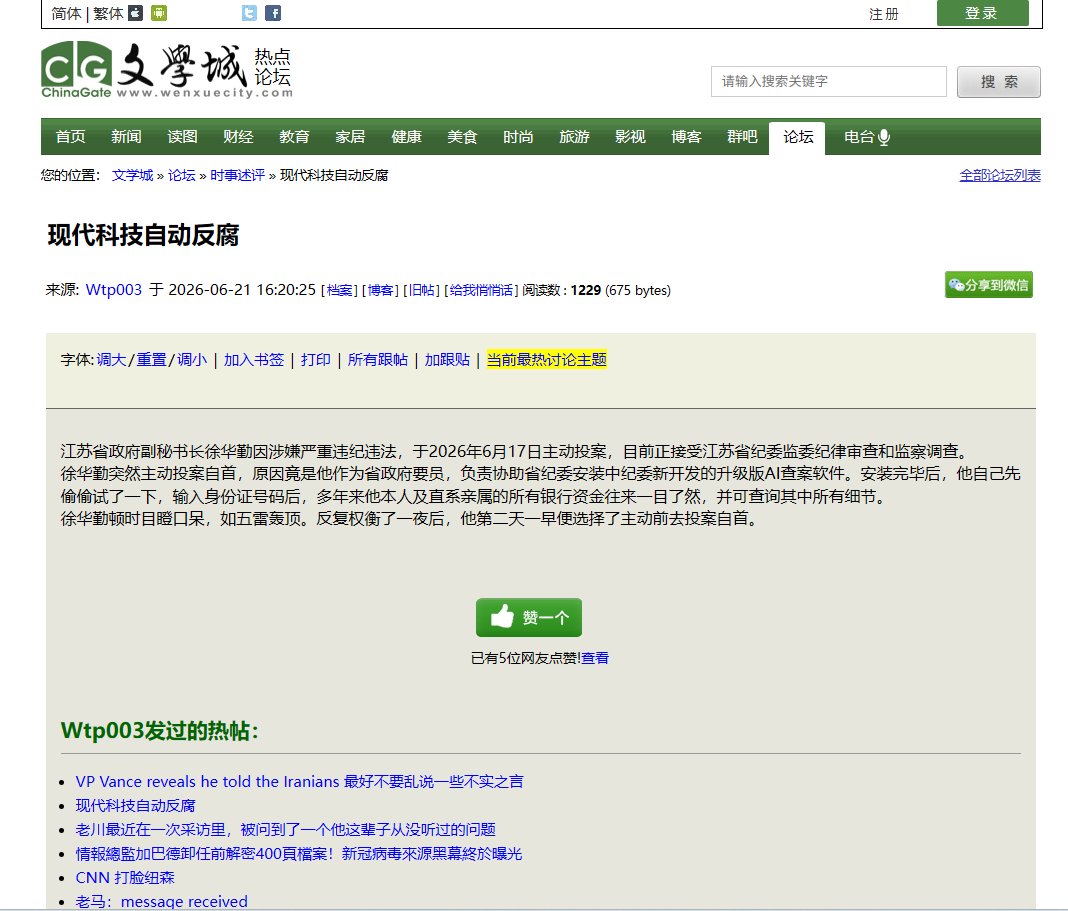Open the 档案 link
The width and height of the screenshot is (1068, 911).
coord(339,290)
